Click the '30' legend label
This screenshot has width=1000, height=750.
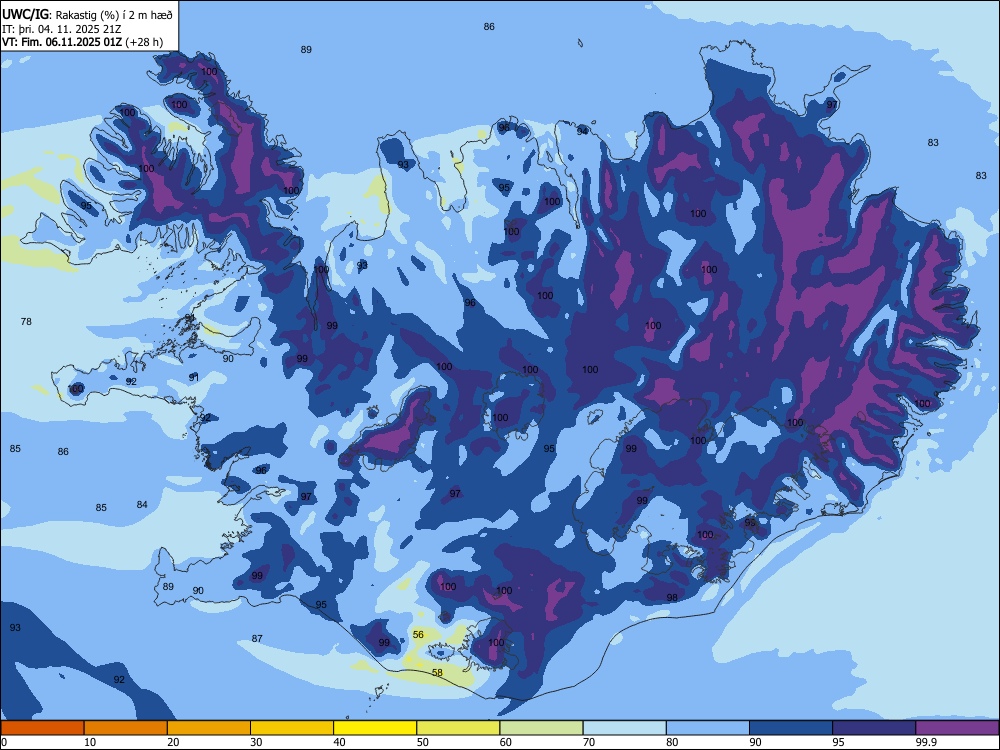click(x=256, y=742)
